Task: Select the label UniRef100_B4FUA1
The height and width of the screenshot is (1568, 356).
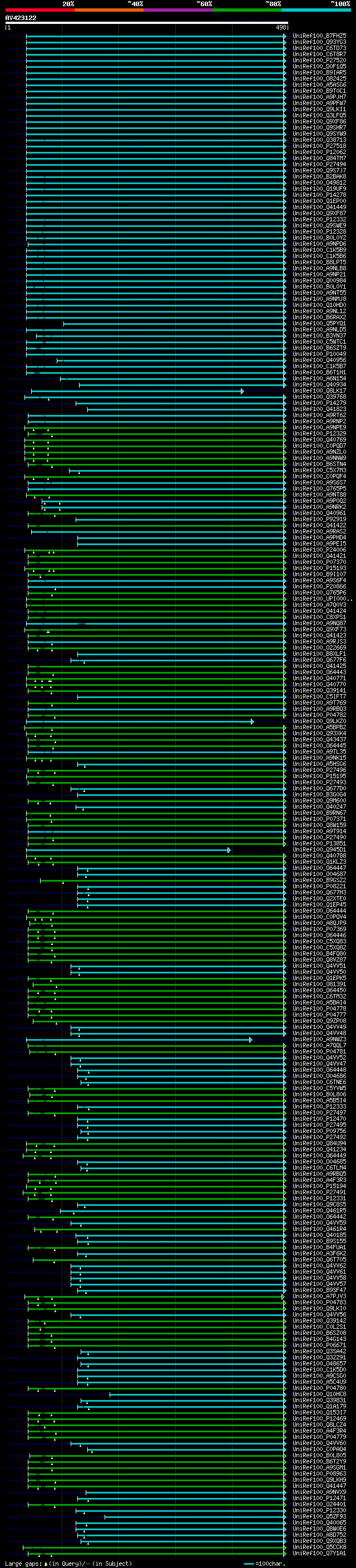Action: point(319,1247)
